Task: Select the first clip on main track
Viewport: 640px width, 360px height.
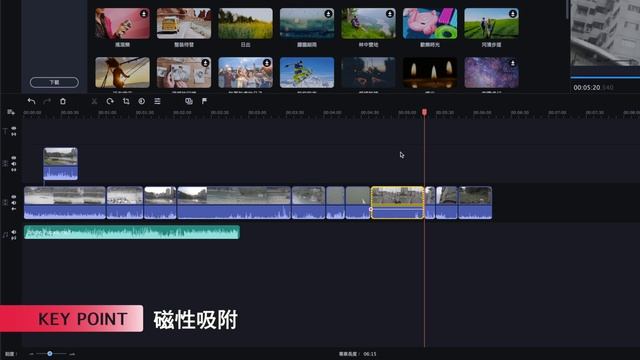Action: 65,203
